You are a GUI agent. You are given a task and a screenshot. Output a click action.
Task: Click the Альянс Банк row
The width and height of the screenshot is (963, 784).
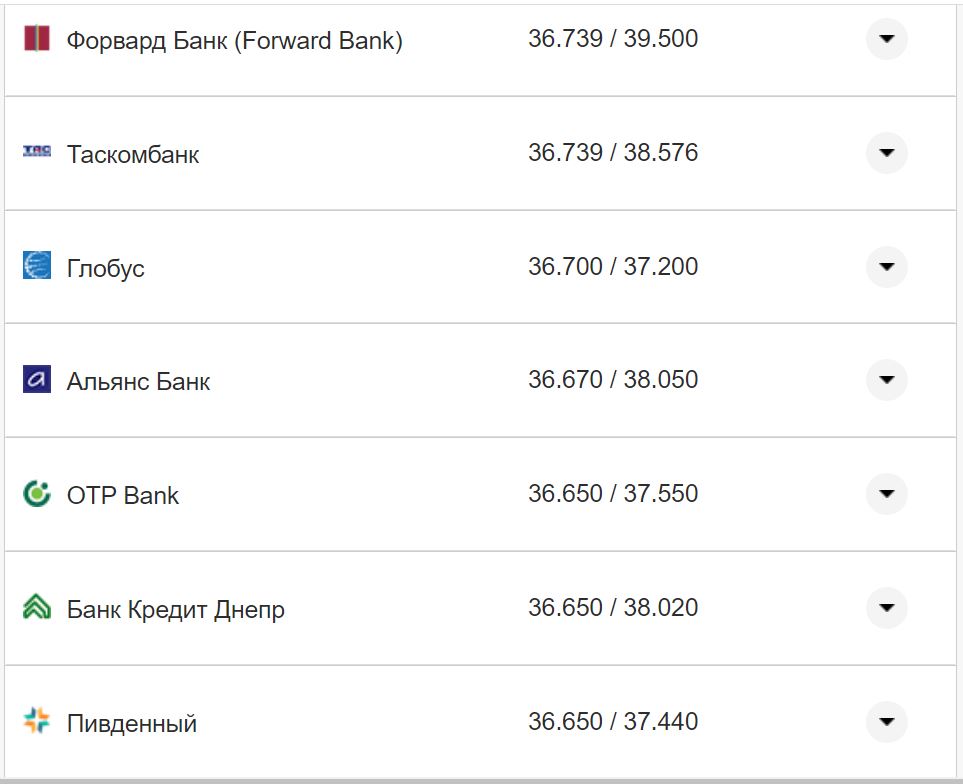pos(139,380)
